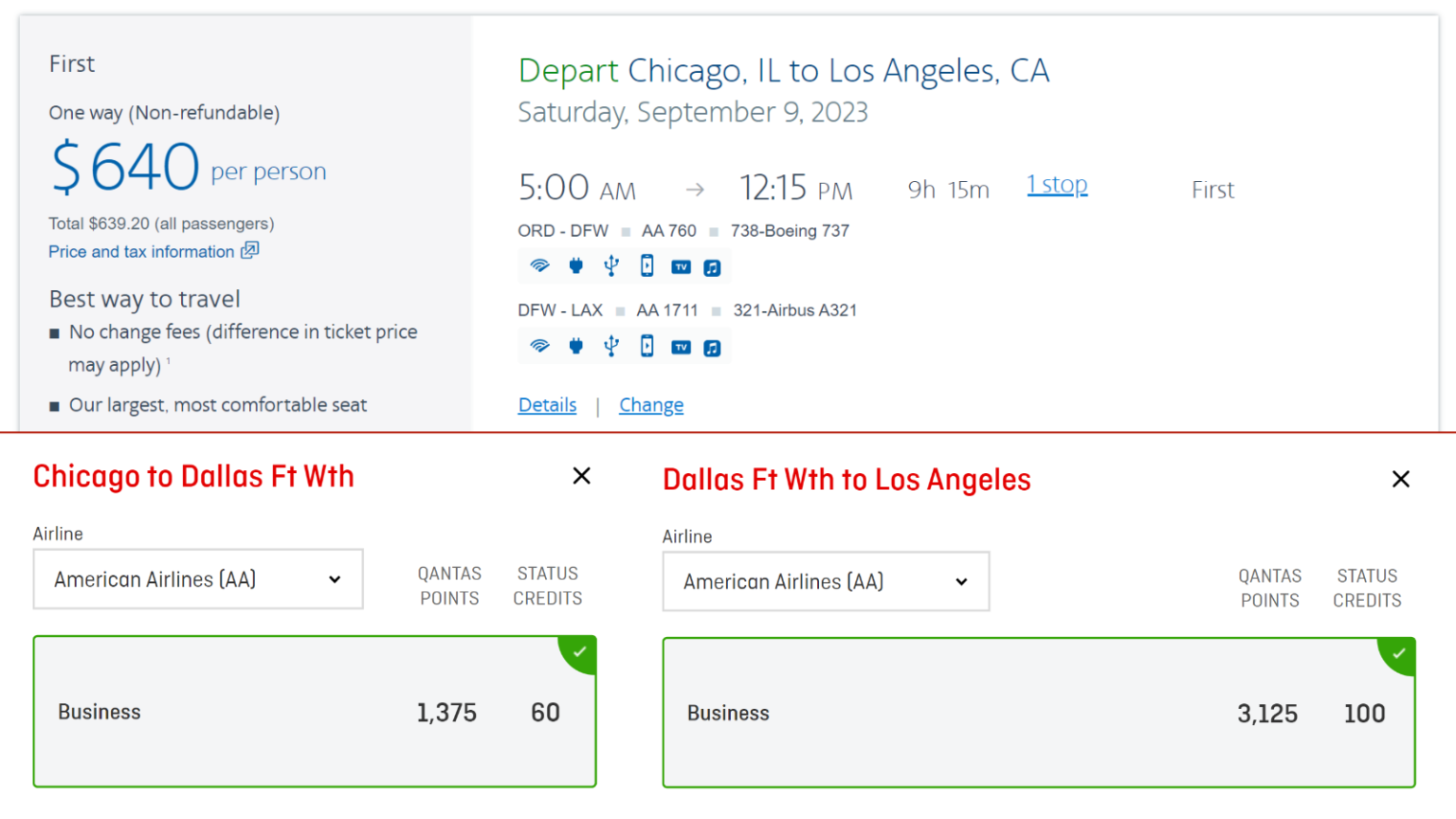The height and width of the screenshot is (819, 1456).
Task: Open the airline dropdown for Dallas Ft Wth to Los Angeles
Action: click(826, 581)
